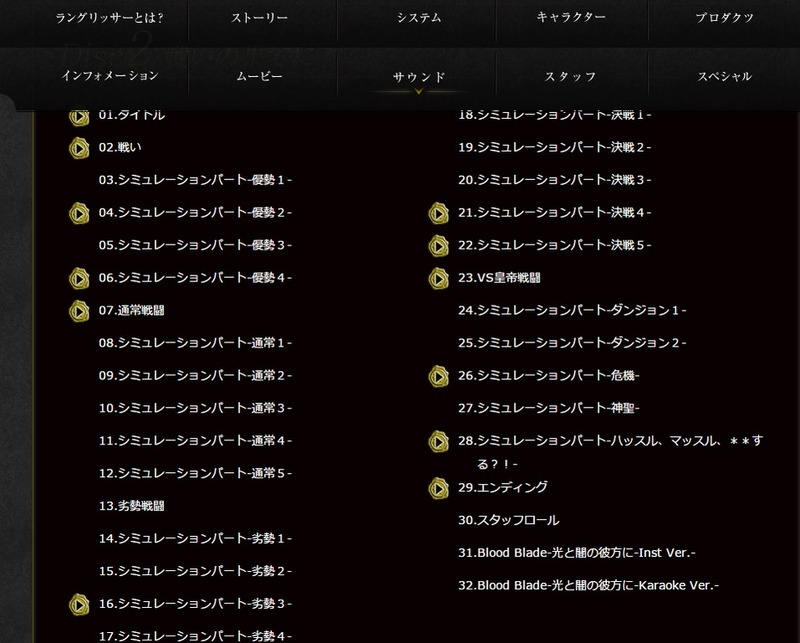Play track 22 決戦5 sample
Screen dimensions: 800x643
(438, 246)
